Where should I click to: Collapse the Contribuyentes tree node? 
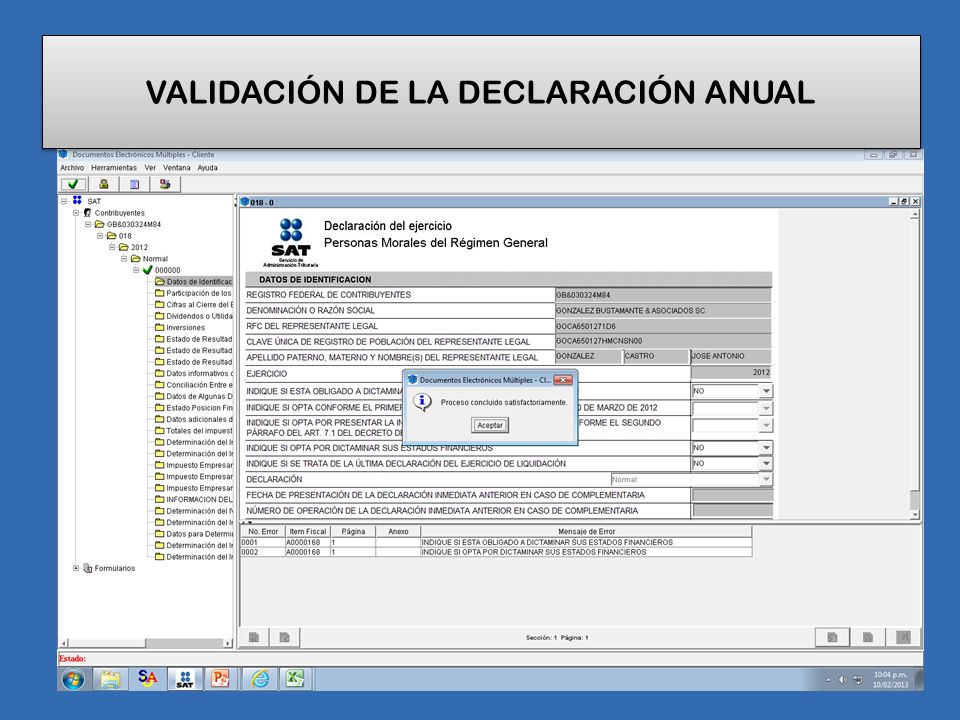pos(76,212)
